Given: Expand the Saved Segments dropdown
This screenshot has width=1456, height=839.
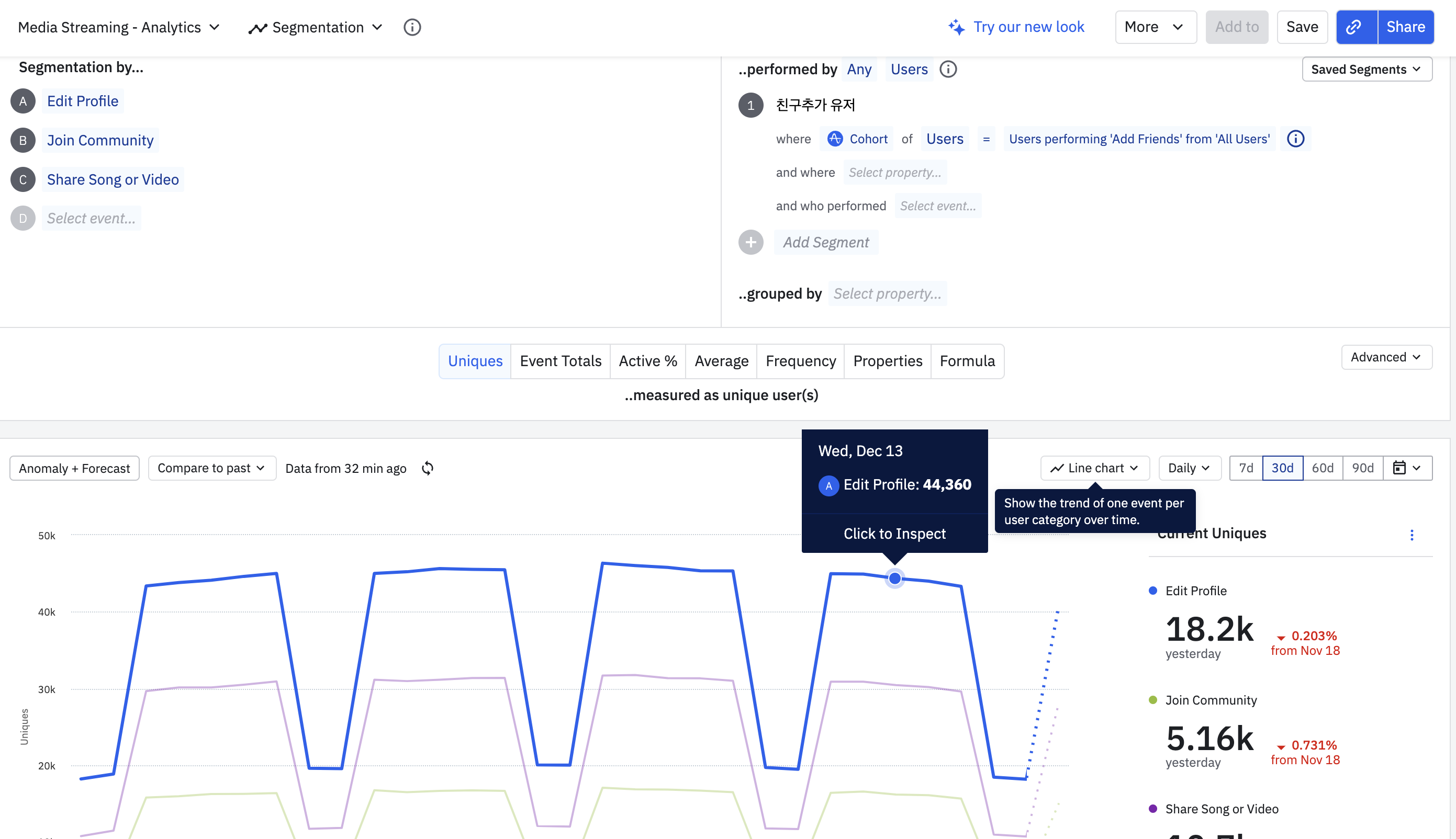Looking at the screenshot, I should point(1366,69).
